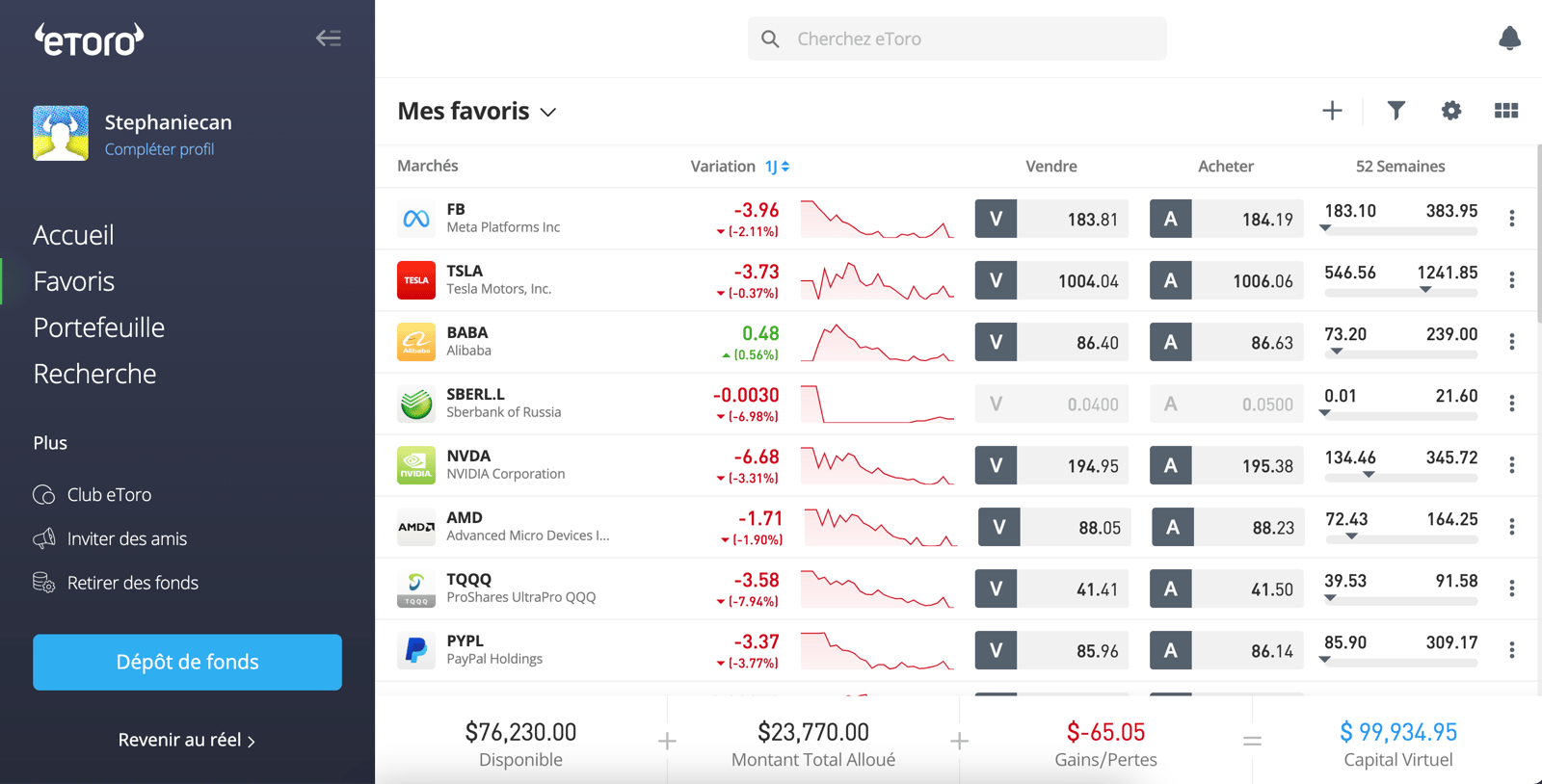Go to Accueil in the sidebar

73,235
